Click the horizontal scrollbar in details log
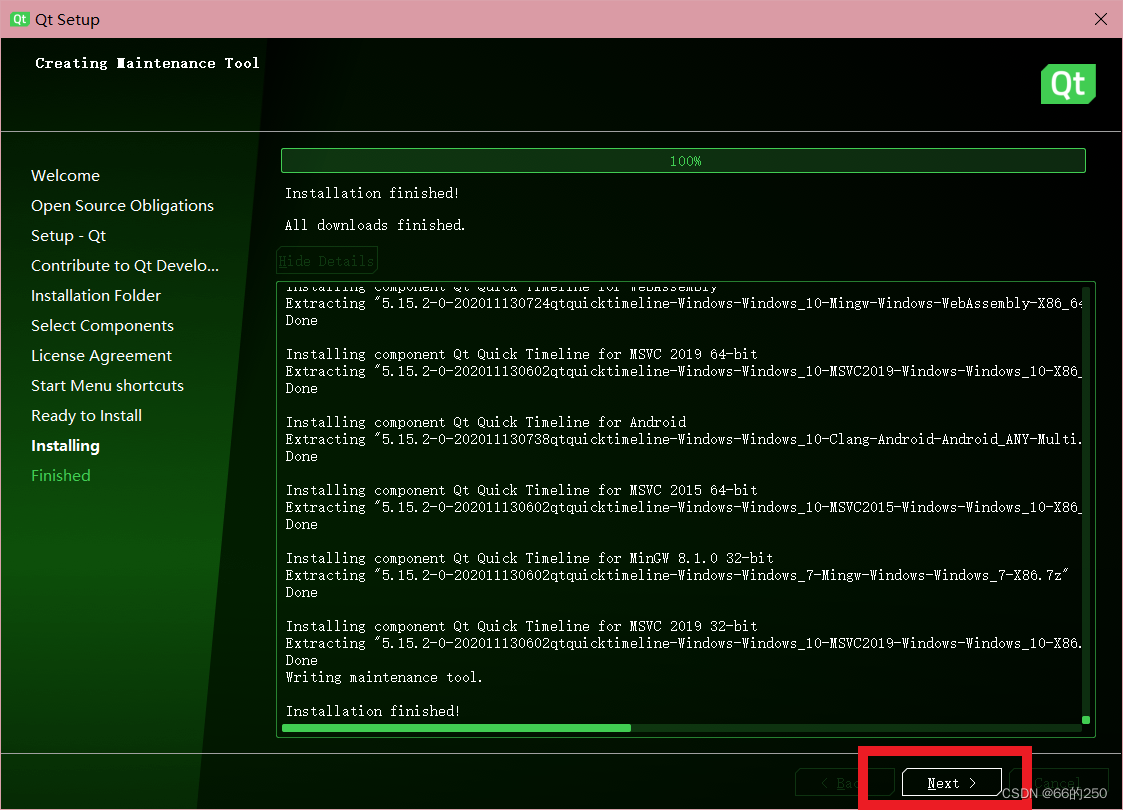Screen dimensions: 1123x810 point(456,728)
